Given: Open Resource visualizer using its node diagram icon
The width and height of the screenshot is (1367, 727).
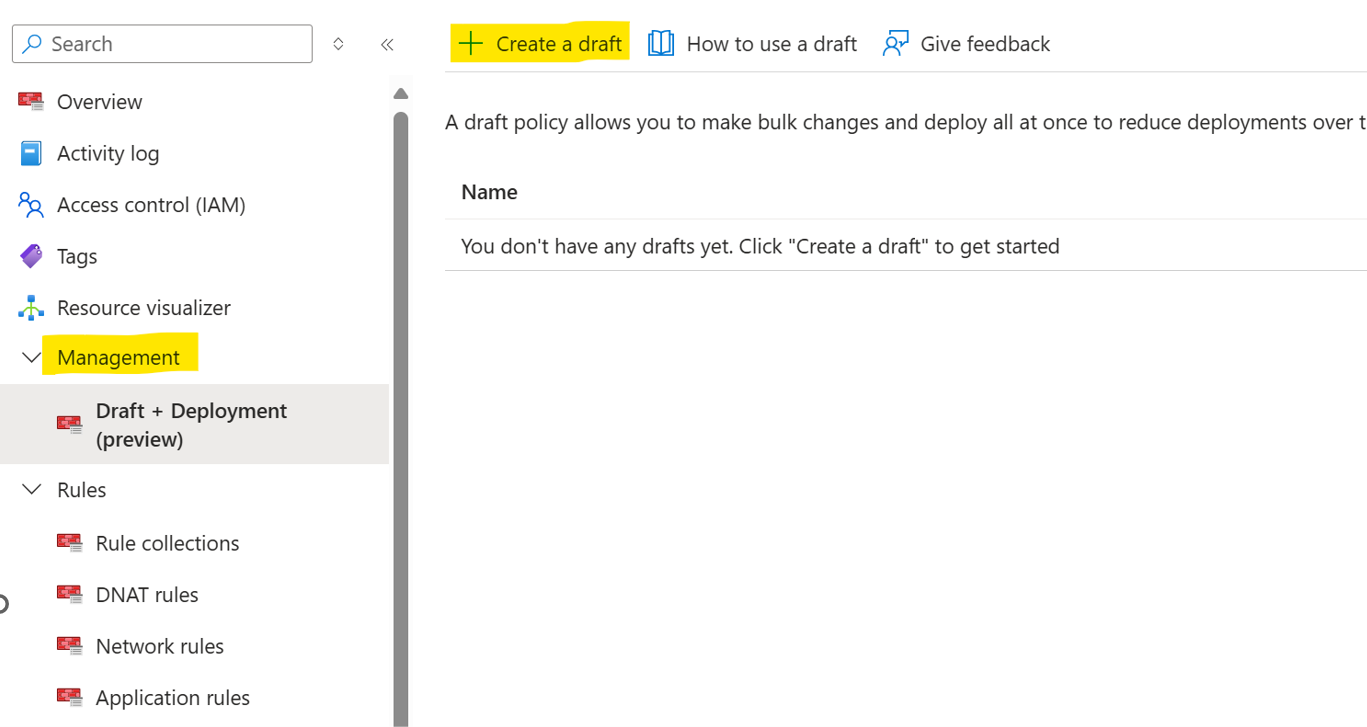Looking at the screenshot, I should point(30,307).
